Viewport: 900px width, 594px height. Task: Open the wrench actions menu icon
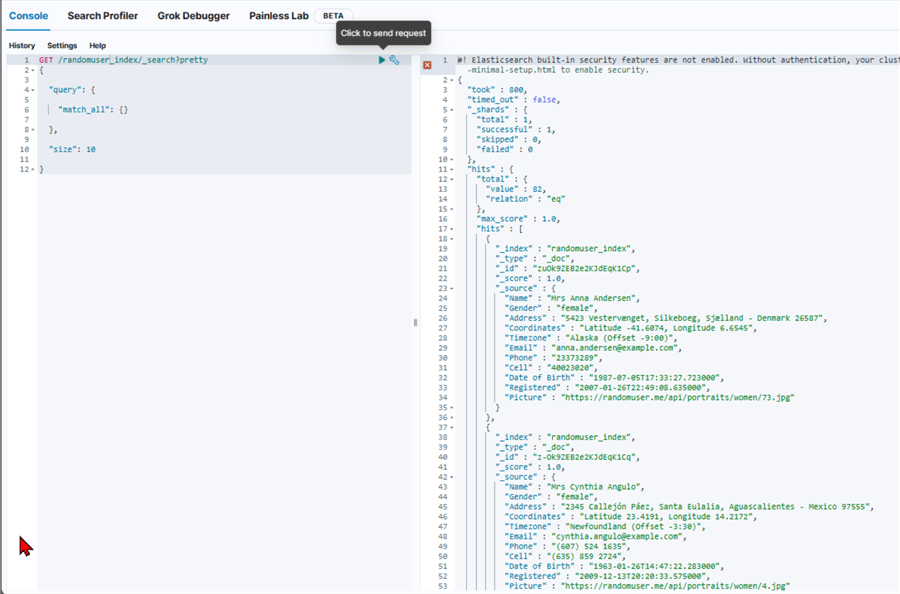(x=395, y=60)
